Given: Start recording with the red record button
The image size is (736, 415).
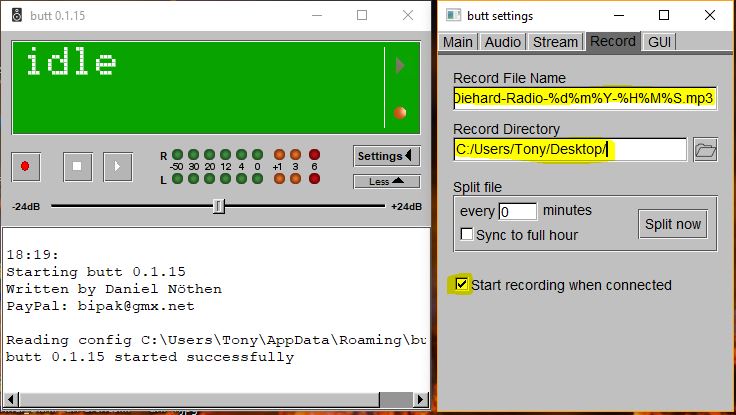Looking at the screenshot, I should 26,166.
